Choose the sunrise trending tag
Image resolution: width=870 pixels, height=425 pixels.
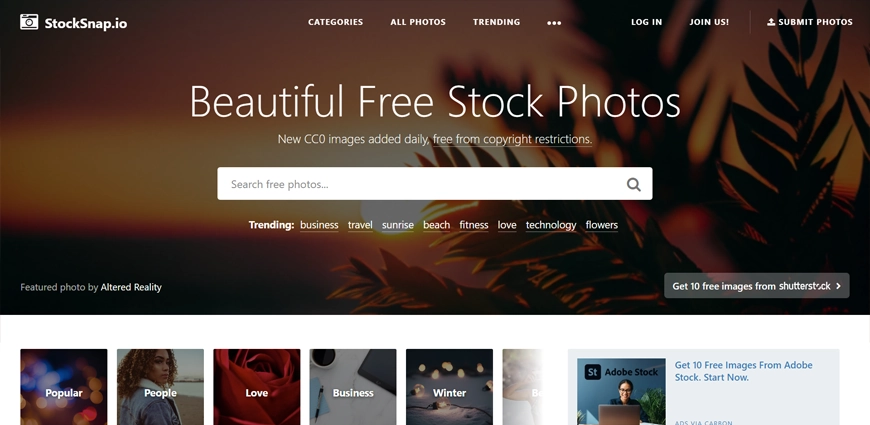click(397, 225)
